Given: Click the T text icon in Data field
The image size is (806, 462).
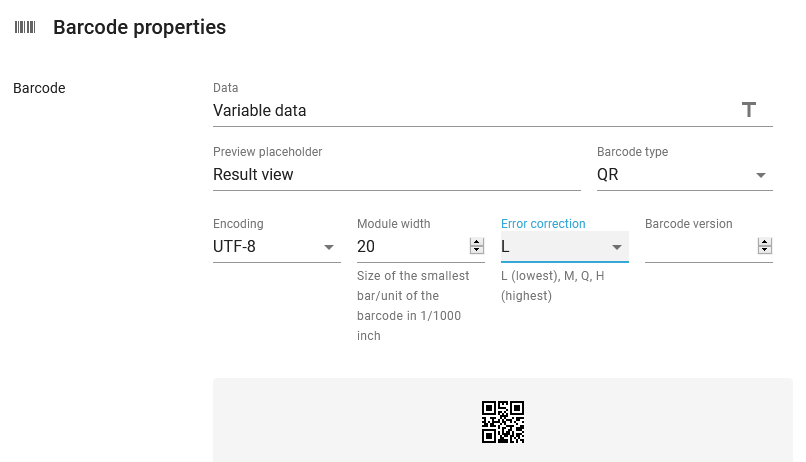Looking at the screenshot, I should [x=748, y=110].
